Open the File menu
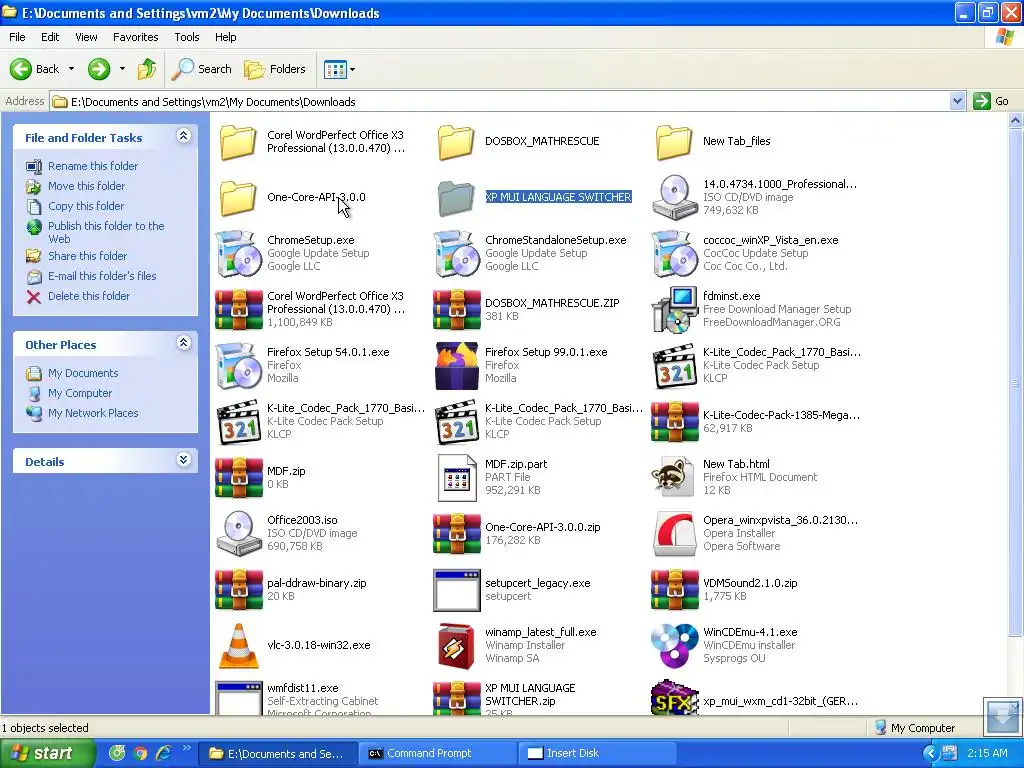Screen dimensions: 1024x768 coord(17,37)
